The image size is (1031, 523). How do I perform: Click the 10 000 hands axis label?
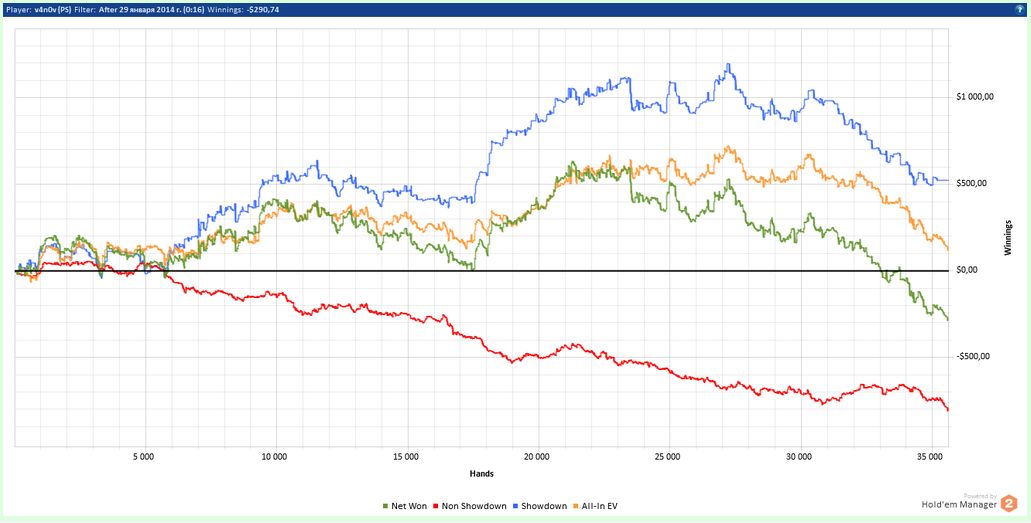coord(274,457)
